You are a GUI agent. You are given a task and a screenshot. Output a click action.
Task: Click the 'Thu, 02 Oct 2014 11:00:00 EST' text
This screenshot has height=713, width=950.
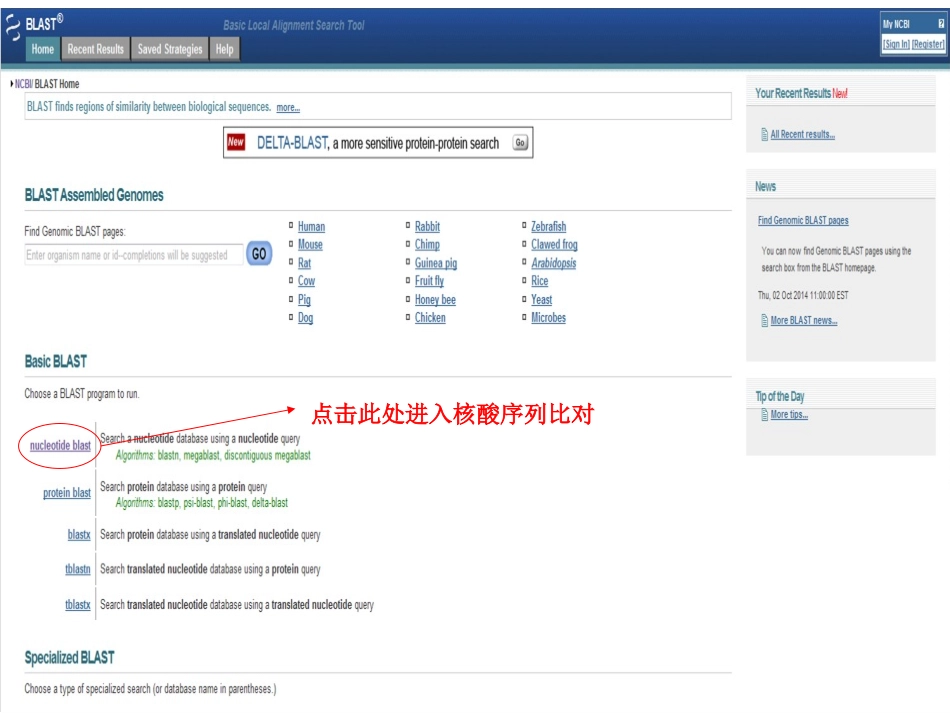point(803,295)
